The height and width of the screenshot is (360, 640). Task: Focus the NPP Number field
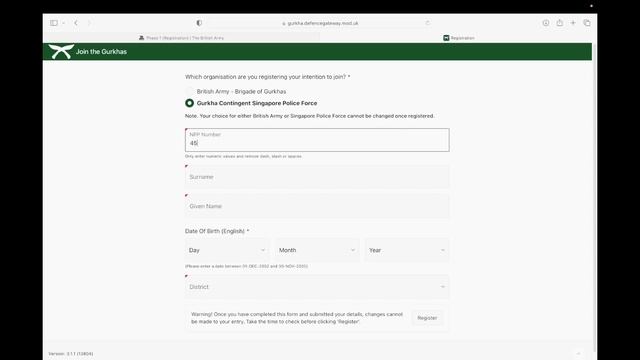click(317, 140)
